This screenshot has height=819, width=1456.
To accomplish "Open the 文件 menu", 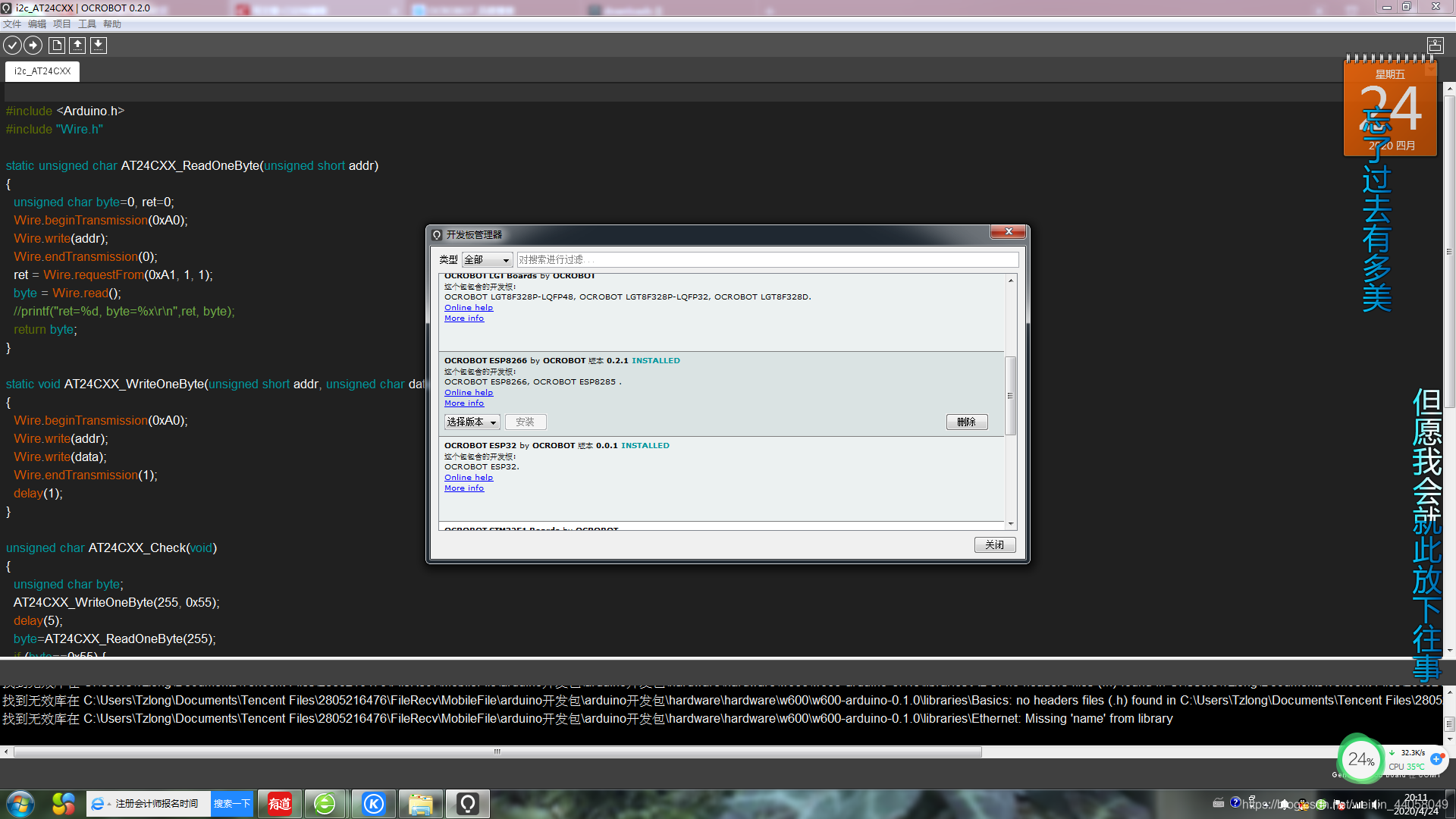I will click(x=12, y=24).
